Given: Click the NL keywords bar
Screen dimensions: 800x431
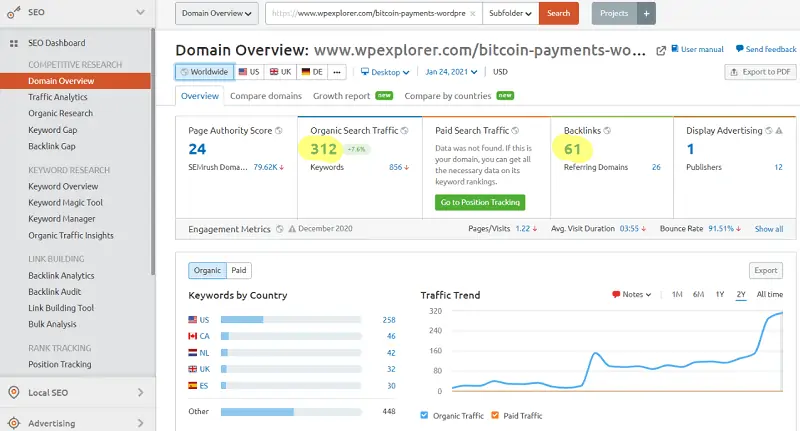Looking at the screenshot, I should coord(291,353).
